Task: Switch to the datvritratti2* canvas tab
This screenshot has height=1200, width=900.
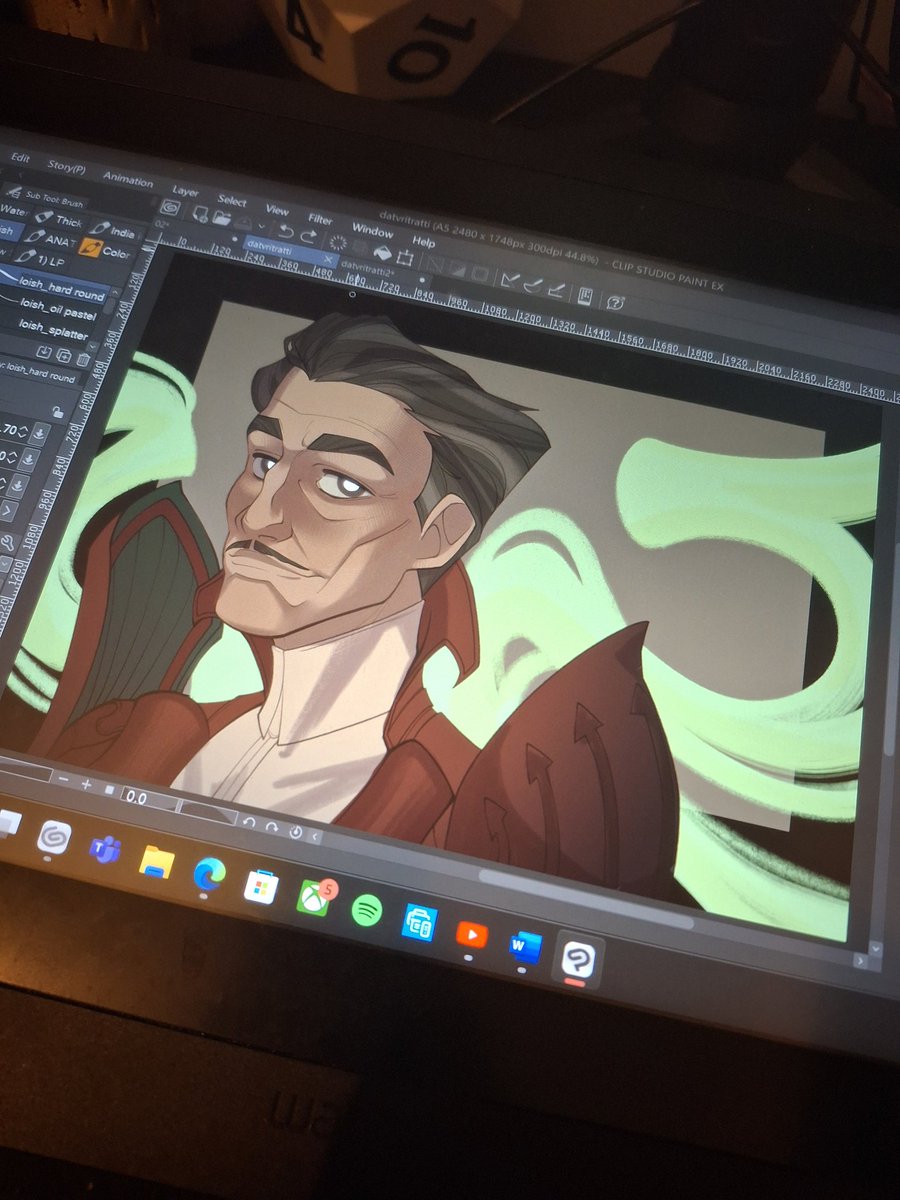Action: pyautogui.click(x=368, y=267)
